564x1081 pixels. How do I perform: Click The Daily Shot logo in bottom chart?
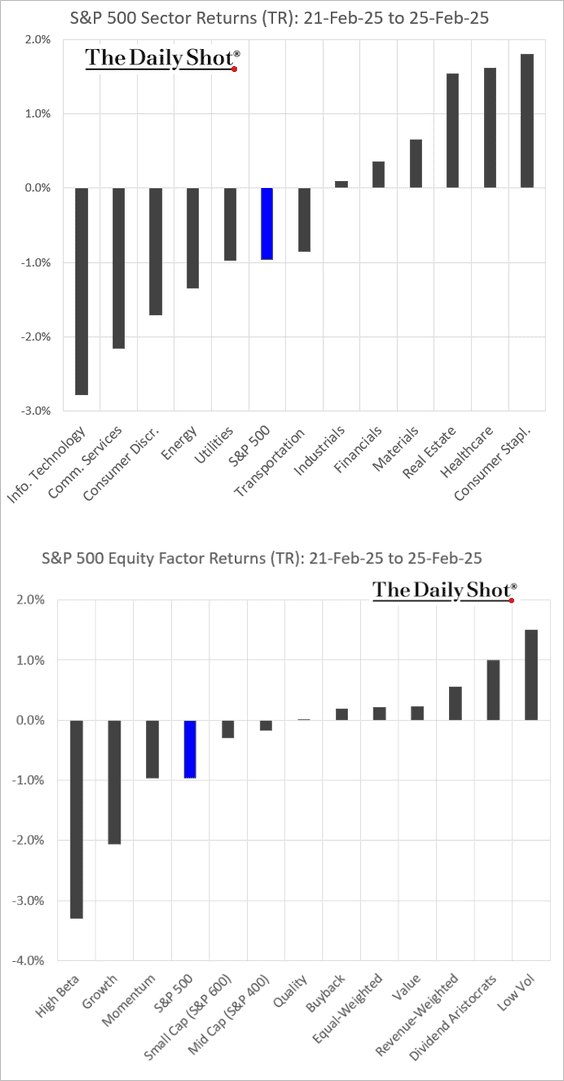[445, 591]
